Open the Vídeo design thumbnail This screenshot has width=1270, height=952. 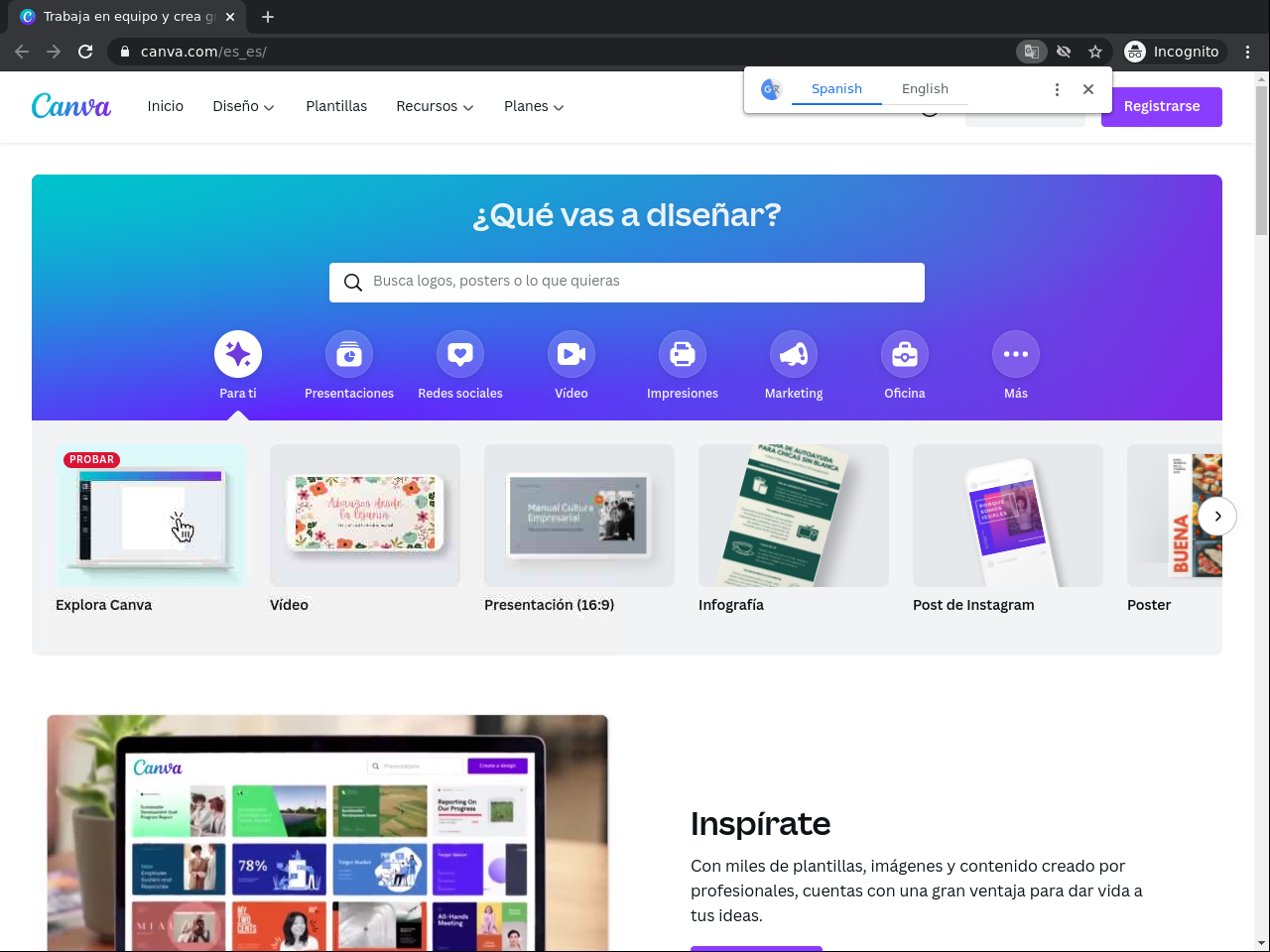365,516
